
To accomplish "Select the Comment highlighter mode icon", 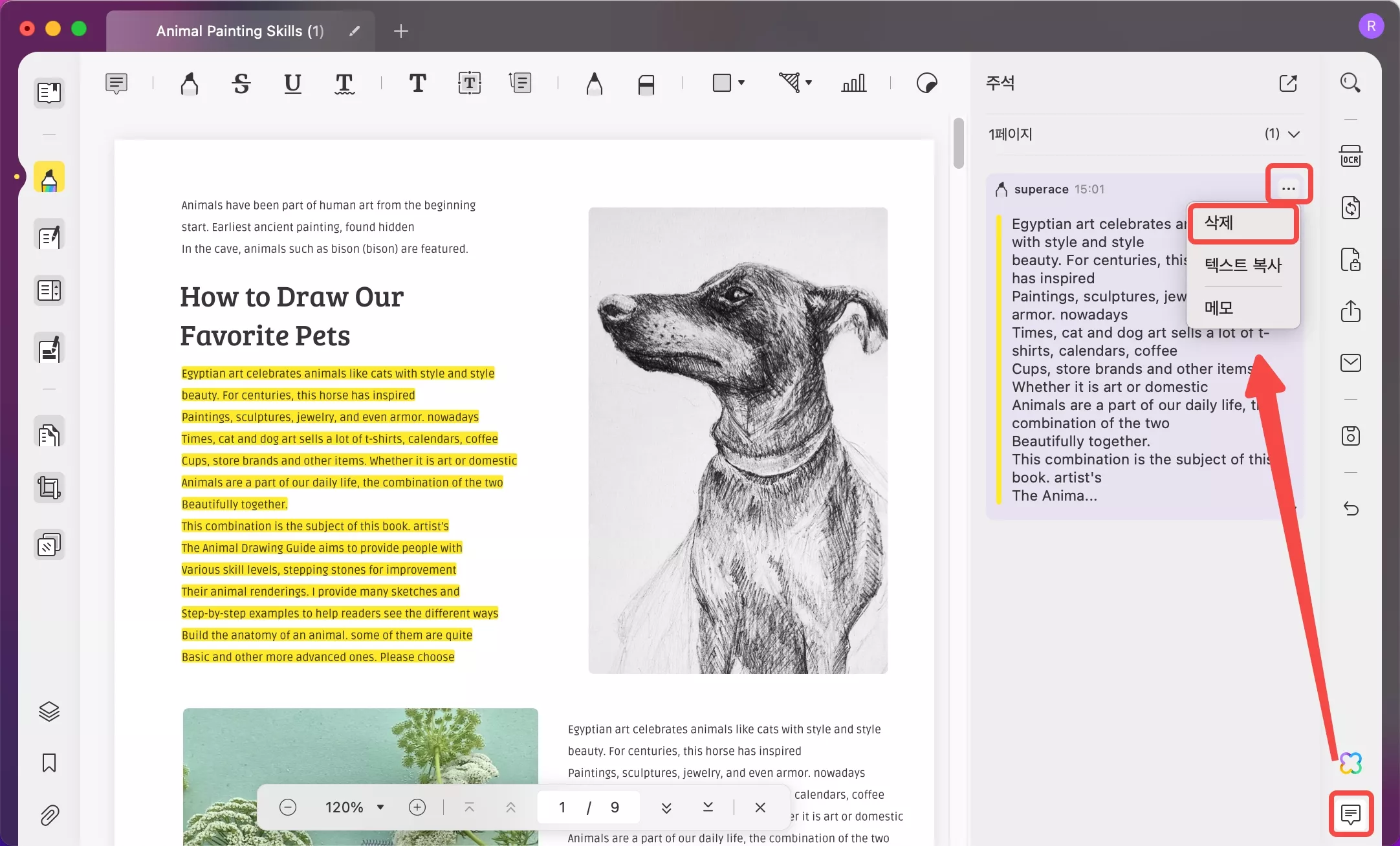I will 49,177.
